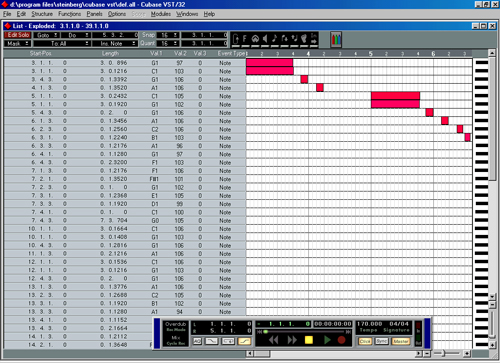The height and width of the screenshot is (363, 500).
Task: Toggle the Sync button in the transport
Action: (382, 341)
